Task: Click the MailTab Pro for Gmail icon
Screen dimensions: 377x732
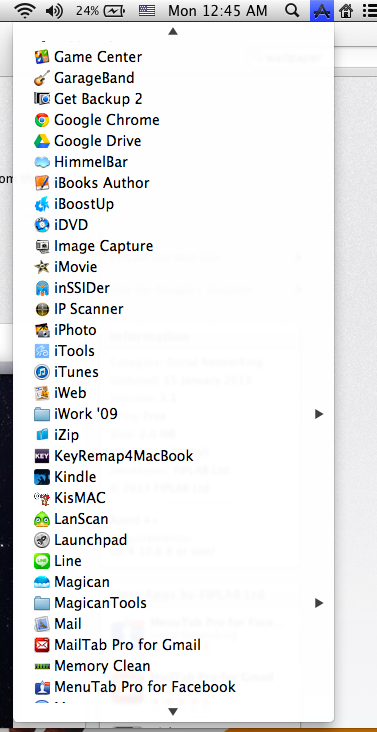Action: click(x=42, y=645)
